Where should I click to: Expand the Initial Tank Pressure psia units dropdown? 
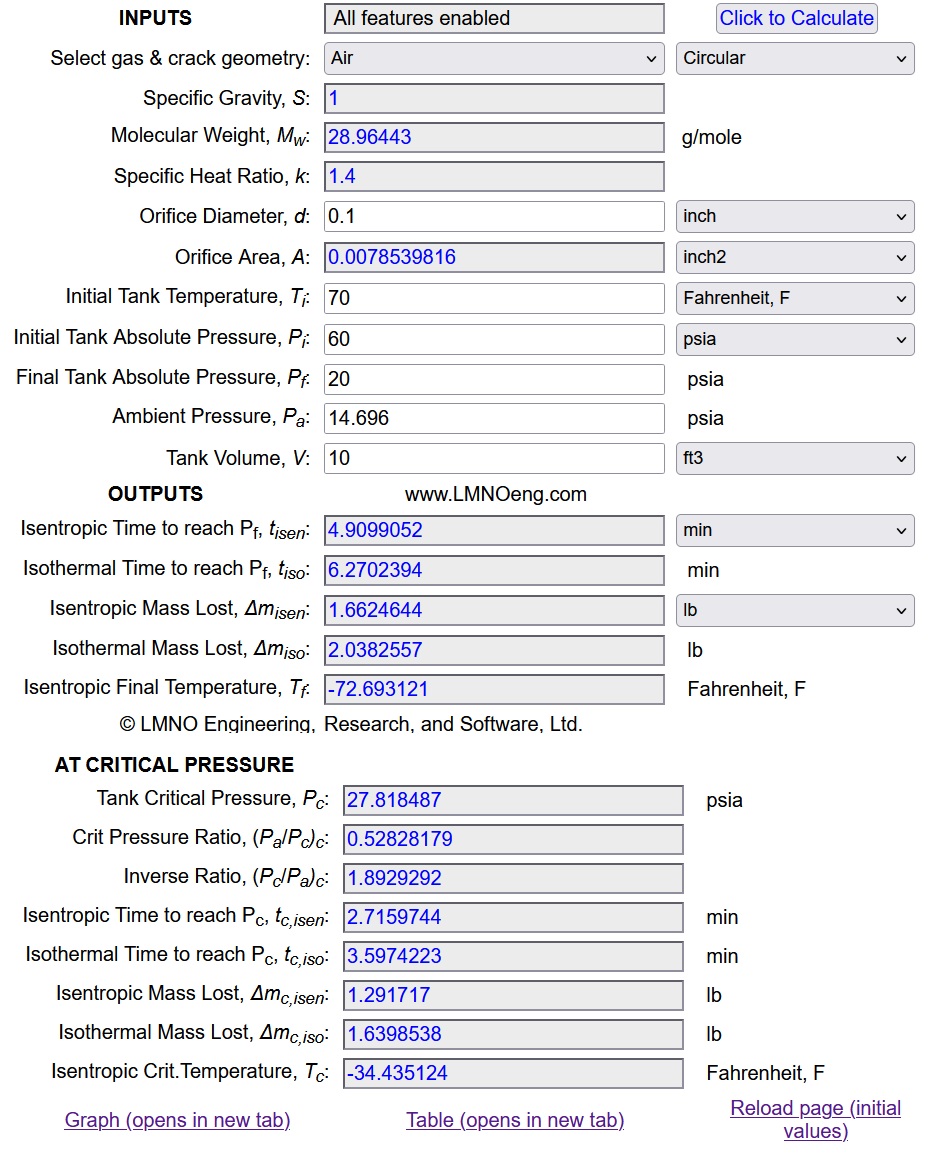(794, 339)
